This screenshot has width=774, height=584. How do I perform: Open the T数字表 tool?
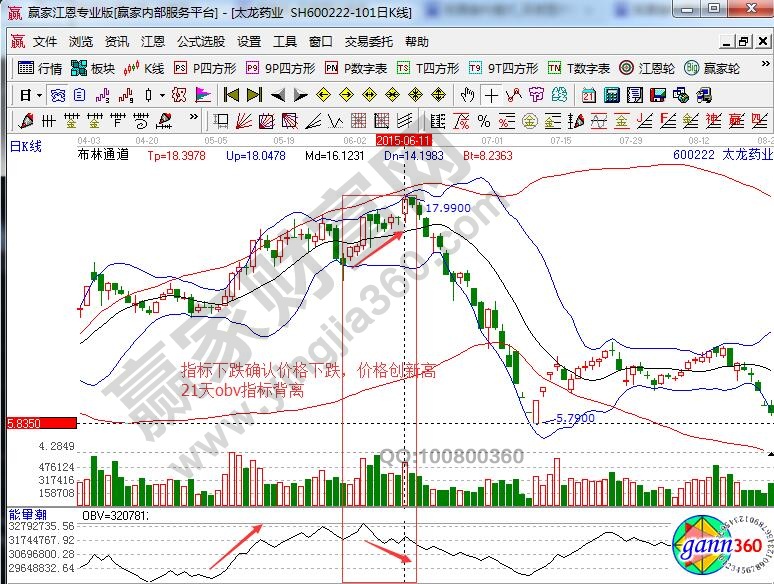[x=579, y=68]
